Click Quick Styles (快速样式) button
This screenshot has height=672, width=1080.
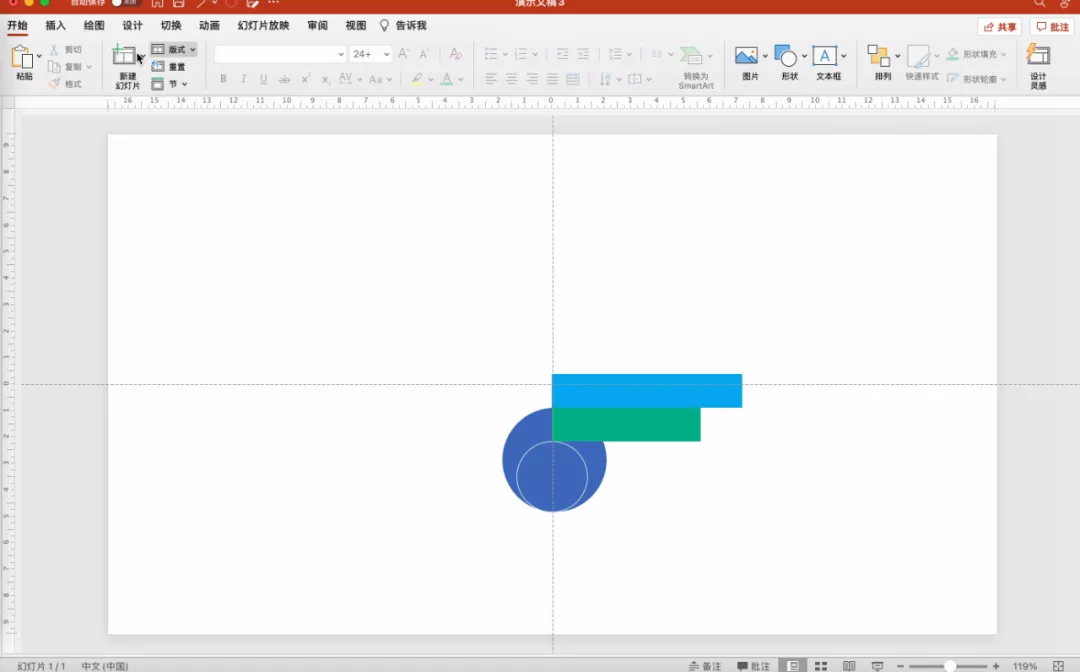922,63
